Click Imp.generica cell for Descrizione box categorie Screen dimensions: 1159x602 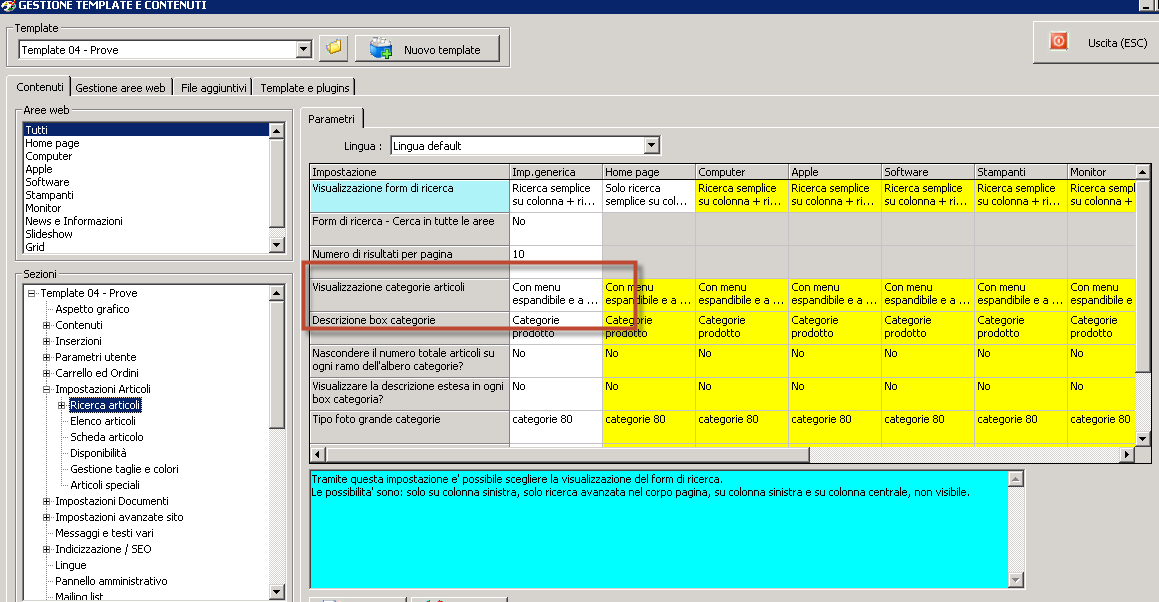tap(555, 321)
